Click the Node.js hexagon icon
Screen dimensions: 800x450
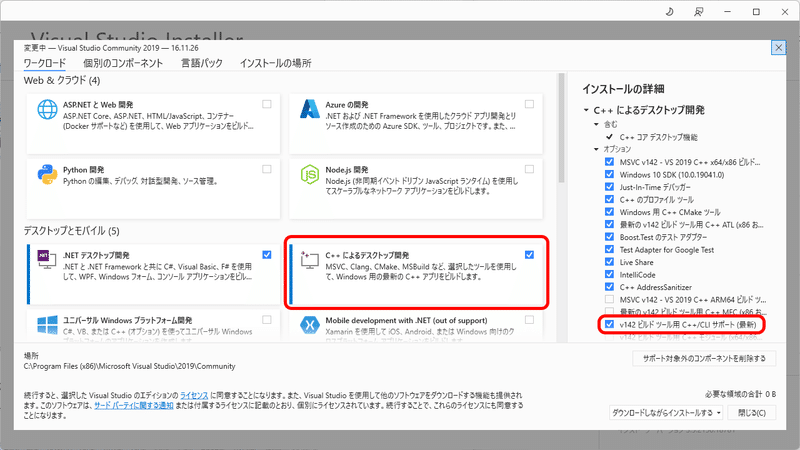tap(310, 174)
